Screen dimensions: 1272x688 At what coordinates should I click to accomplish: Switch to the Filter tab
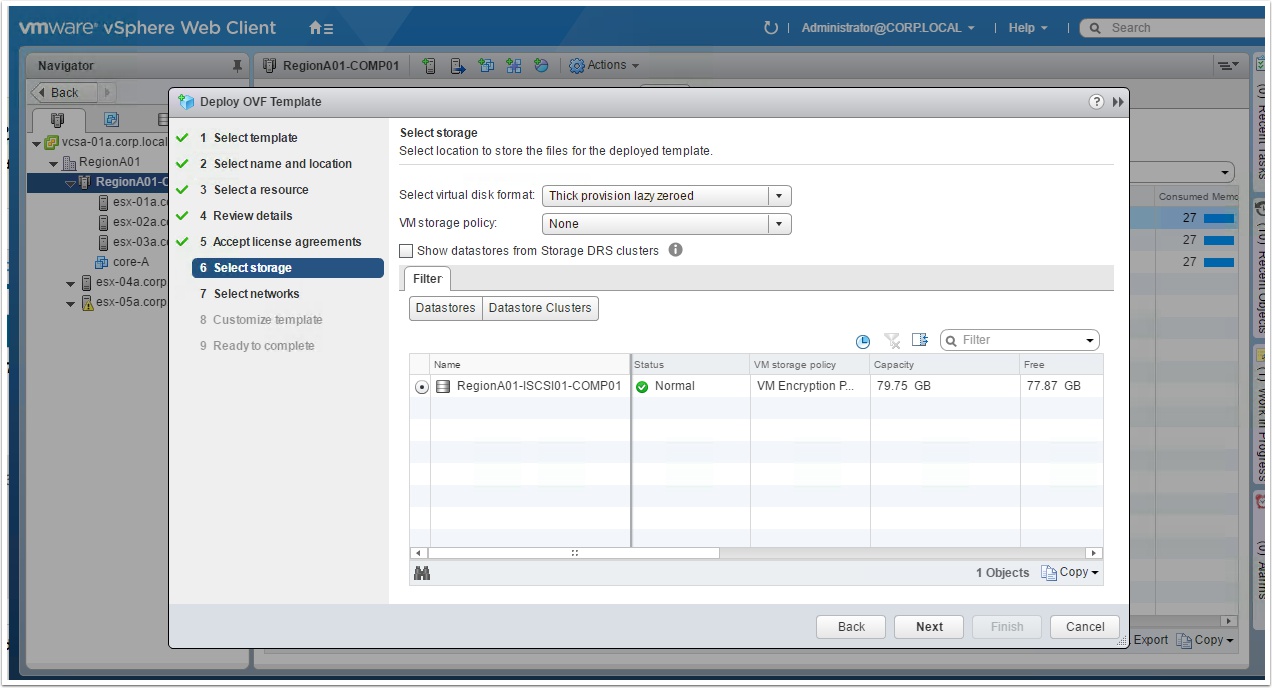pyautogui.click(x=427, y=279)
